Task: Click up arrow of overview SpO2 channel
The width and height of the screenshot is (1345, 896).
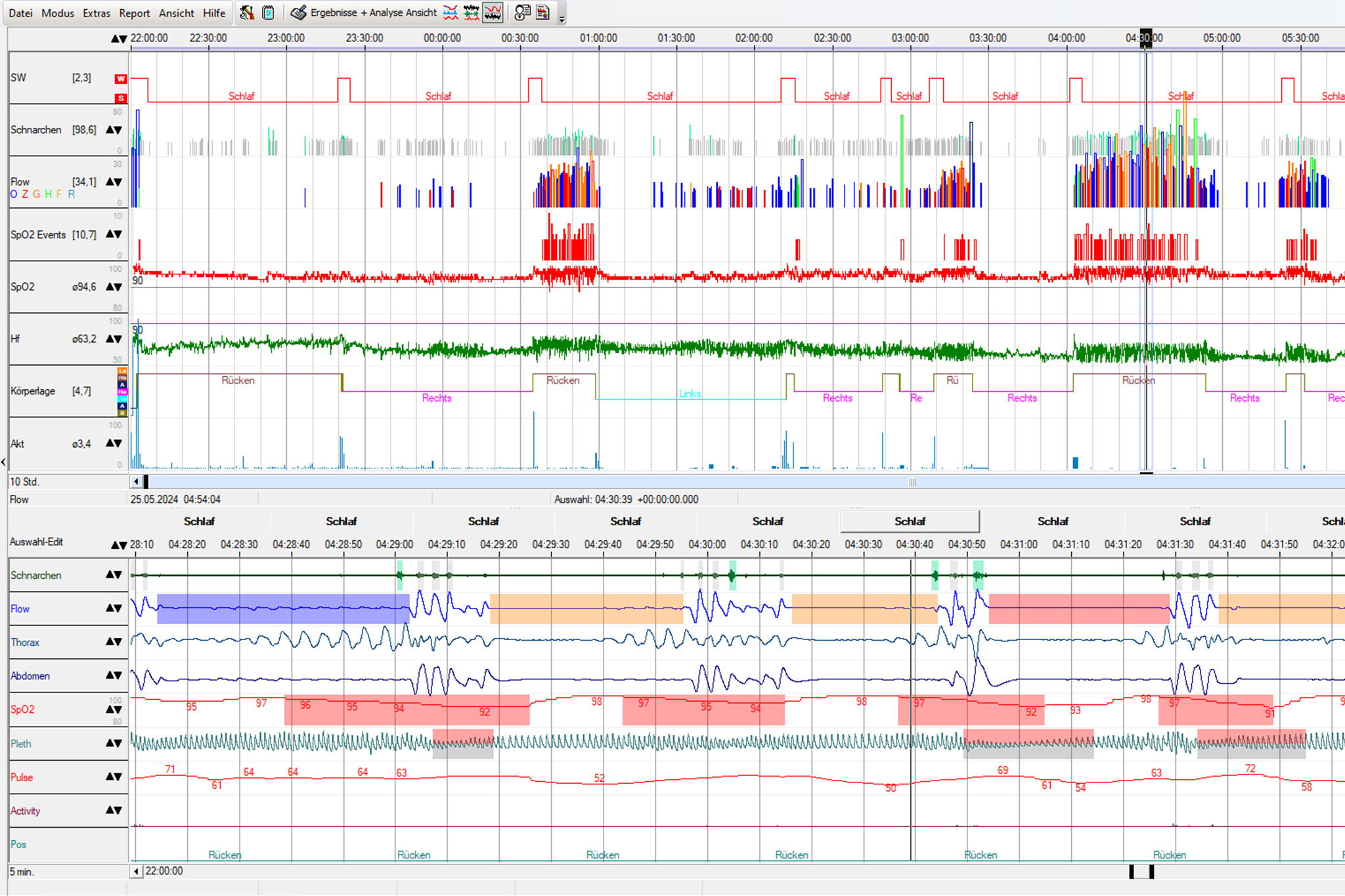Action: click(x=110, y=287)
